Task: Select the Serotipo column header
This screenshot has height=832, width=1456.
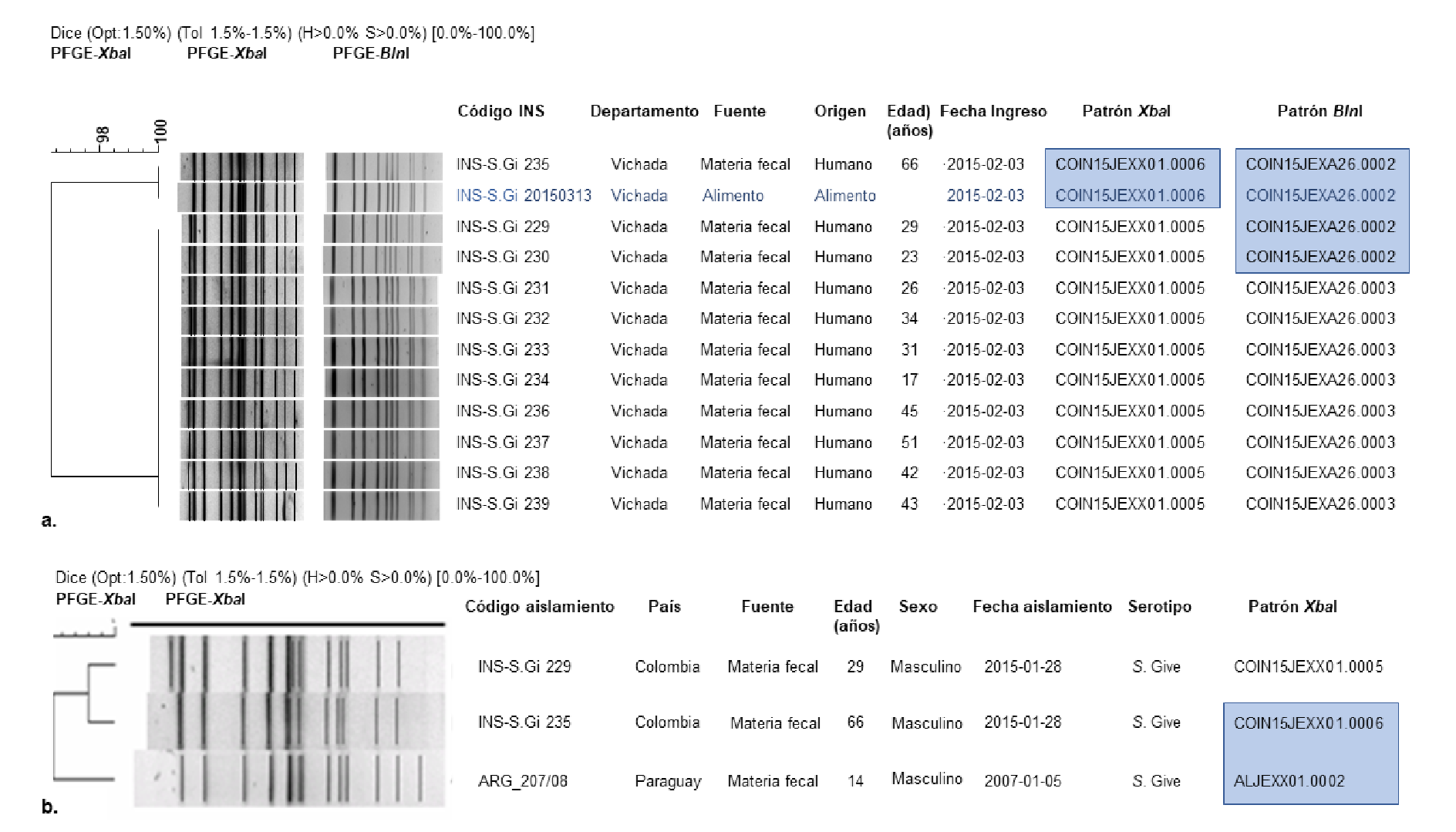Action: tap(1159, 607)
